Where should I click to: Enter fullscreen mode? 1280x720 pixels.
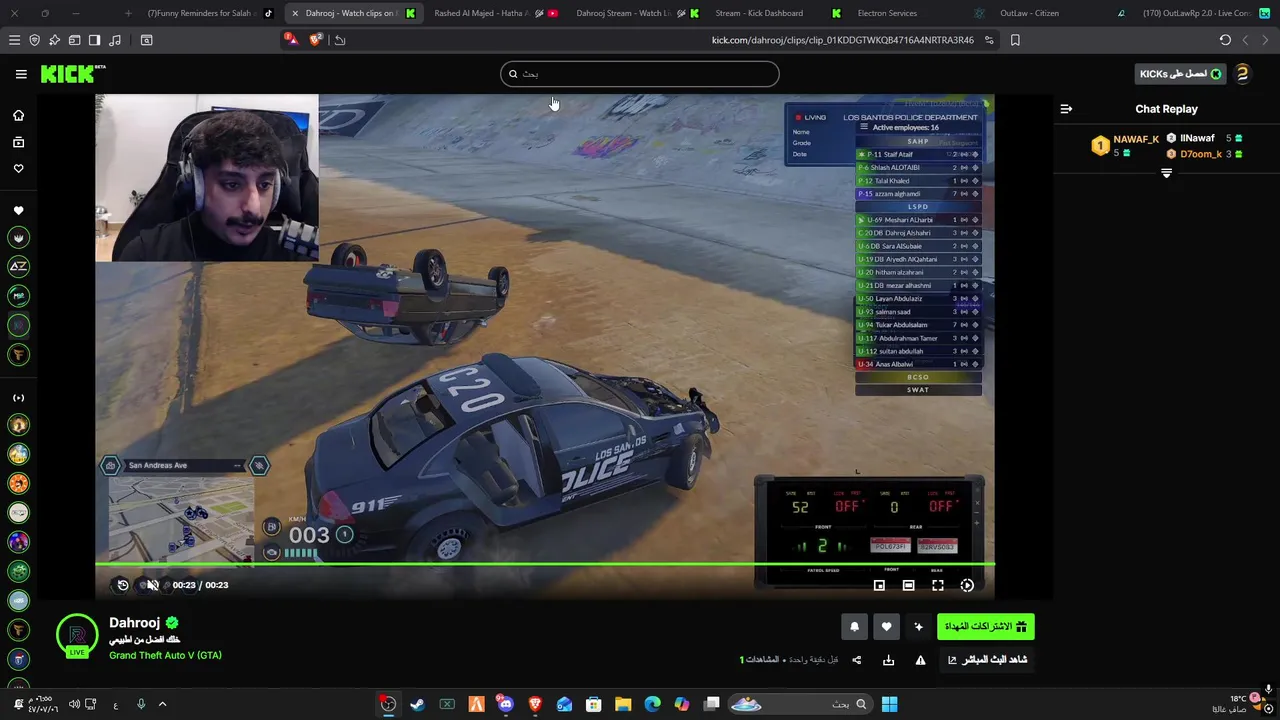[x=938, y=585]
